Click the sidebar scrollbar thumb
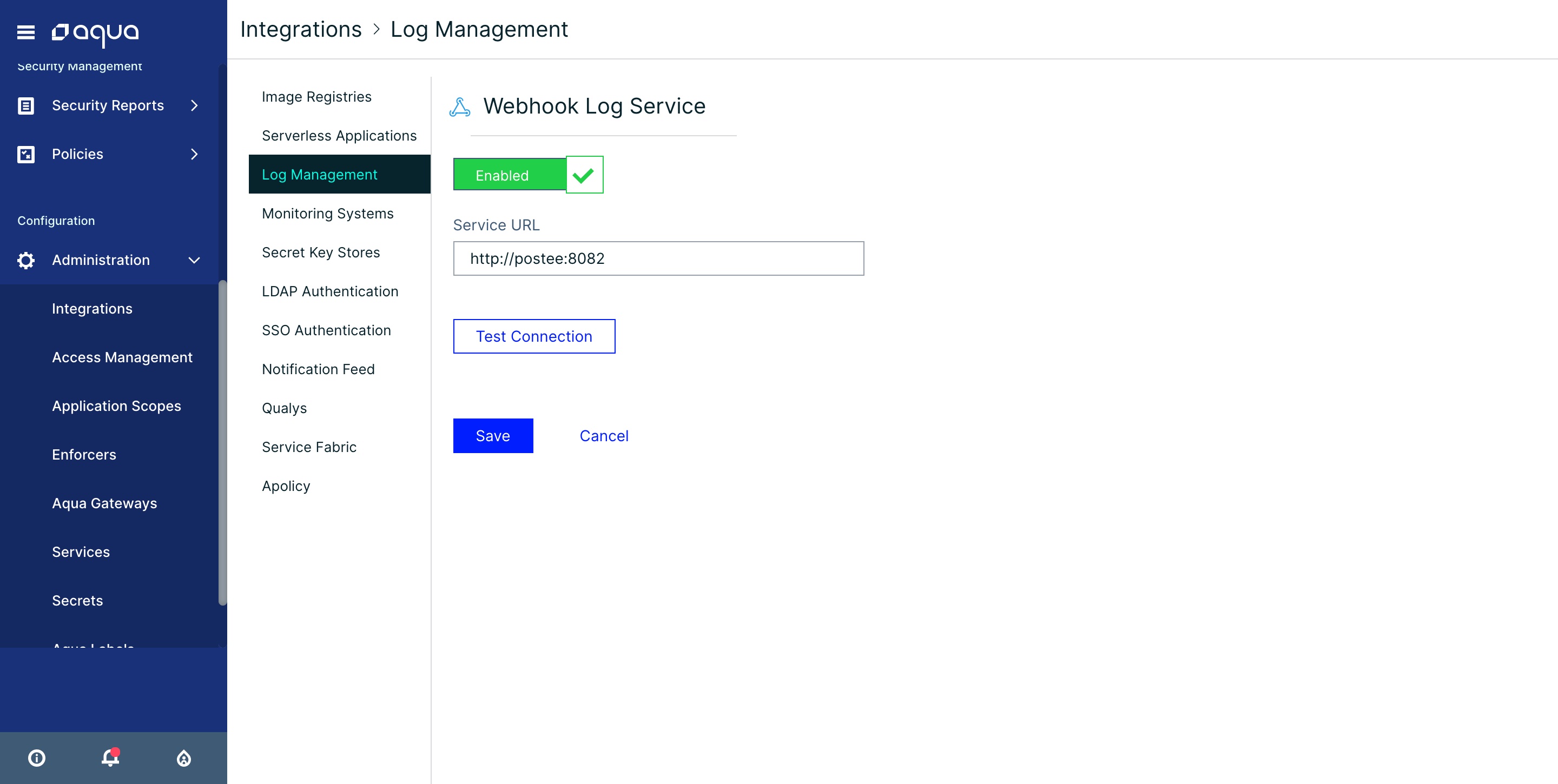Screen dimensions: 1558x784 pos(222,441)
